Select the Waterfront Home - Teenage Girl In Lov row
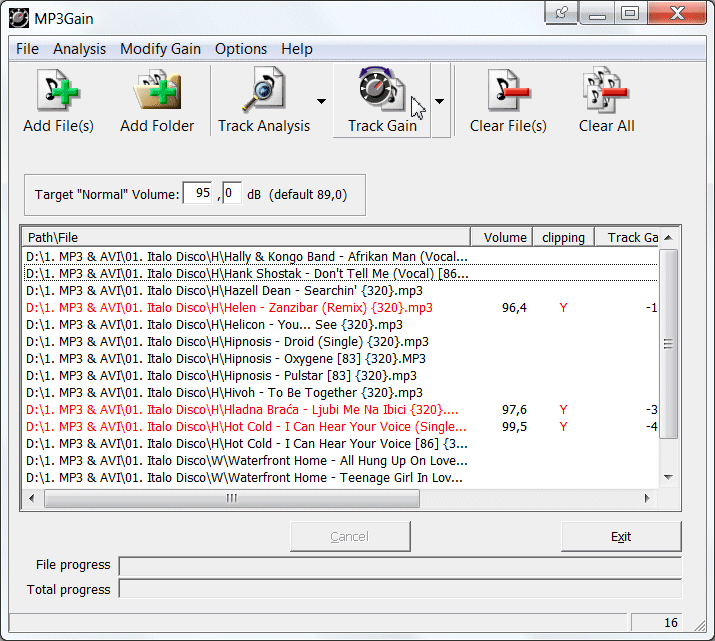The height and width of the screenshot is (641, 715). click(341, 477)
